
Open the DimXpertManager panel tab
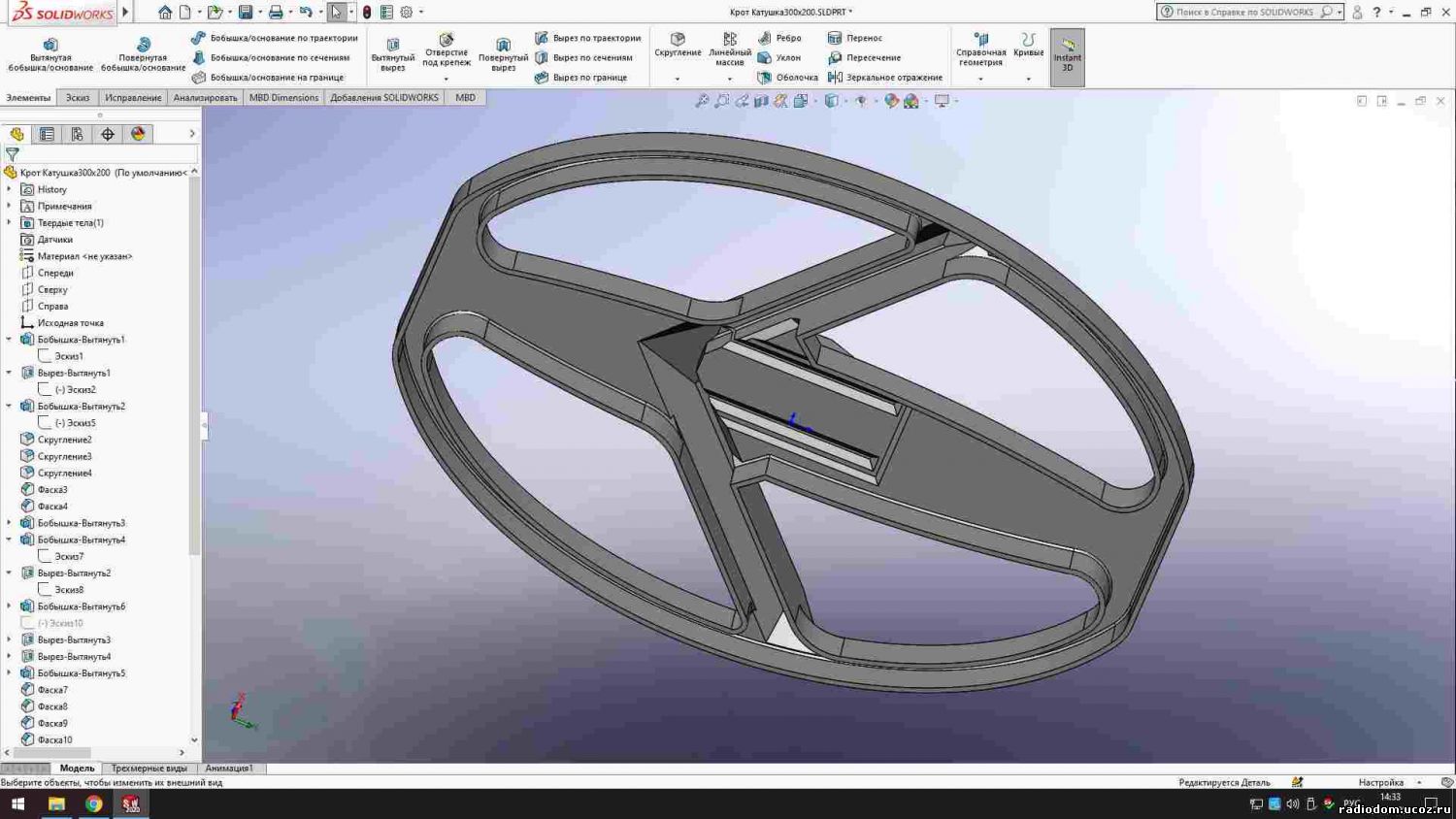108,134
